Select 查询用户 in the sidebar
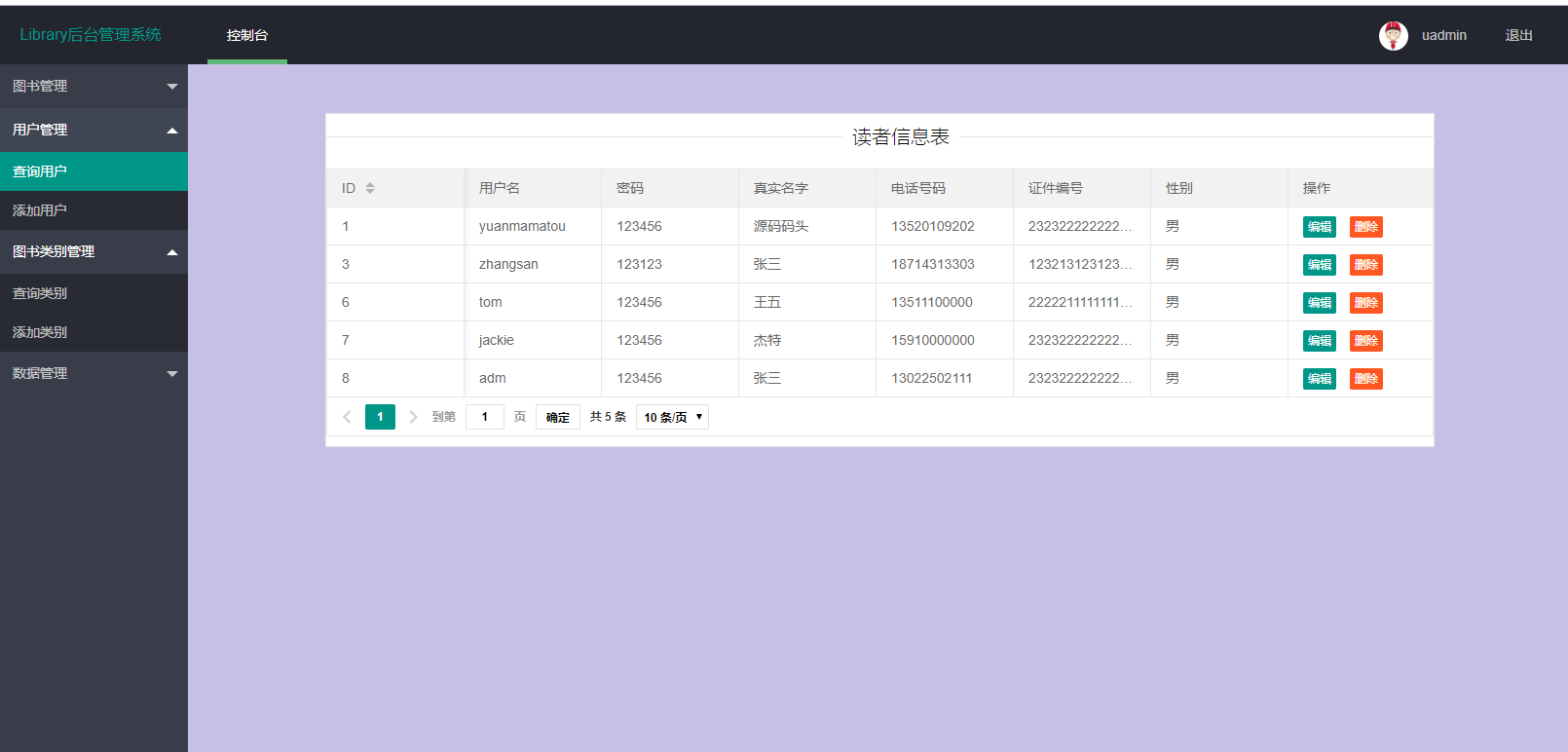Viewport: 1568px width, 752px height. tap(93, 171)
